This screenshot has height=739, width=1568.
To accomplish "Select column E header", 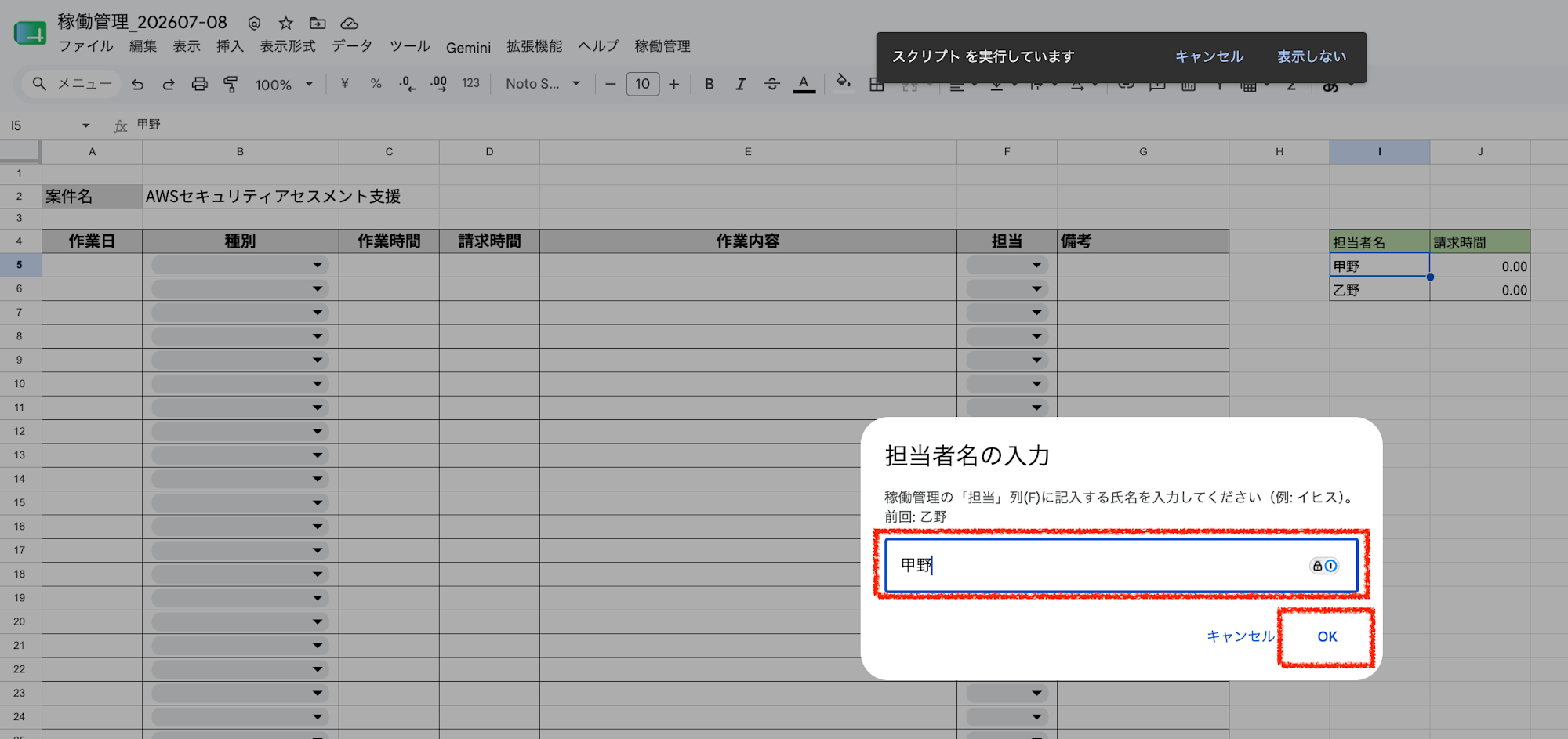I will 748,152.
